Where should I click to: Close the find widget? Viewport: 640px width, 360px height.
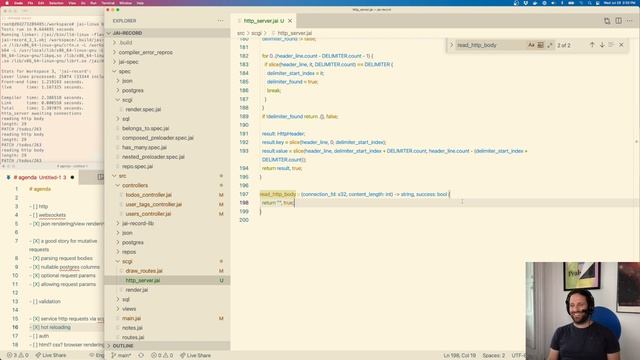coord(621,45)
